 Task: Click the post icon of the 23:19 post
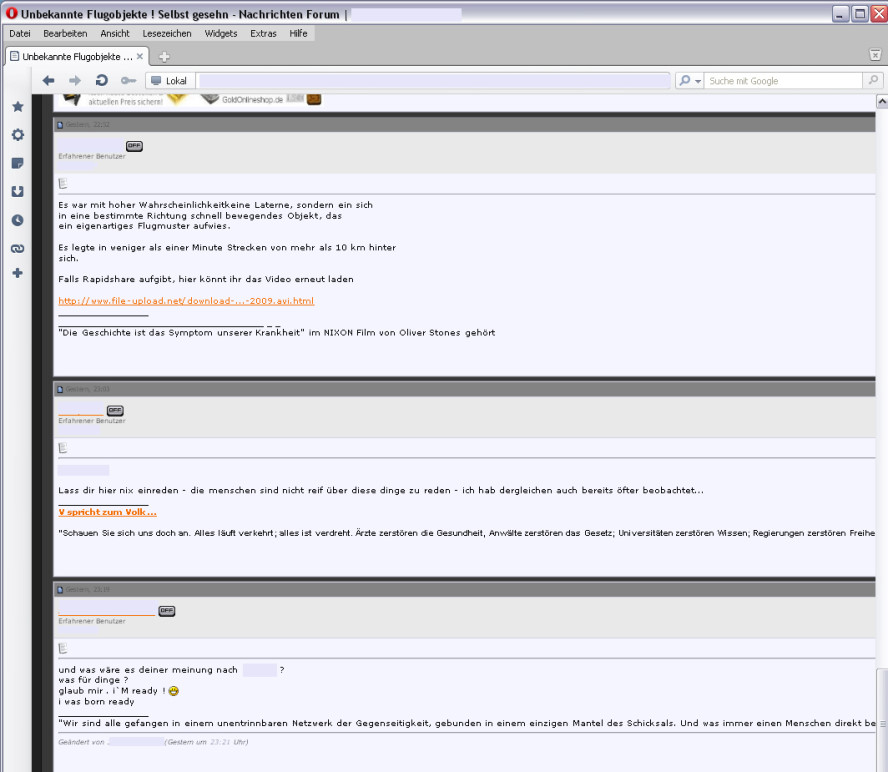tap(60, 590)
